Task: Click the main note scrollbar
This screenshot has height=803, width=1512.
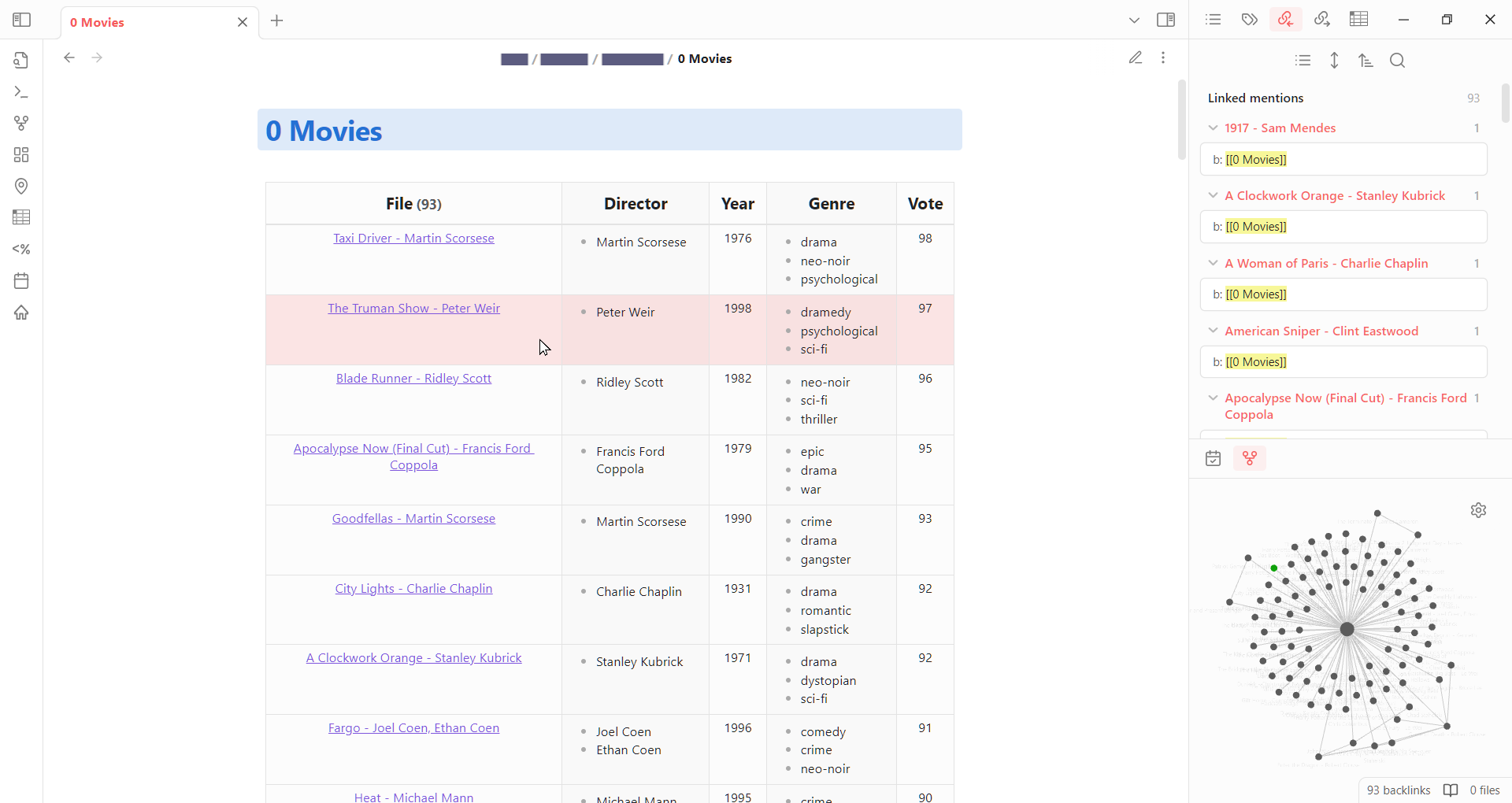Action: click(1182, 120)
